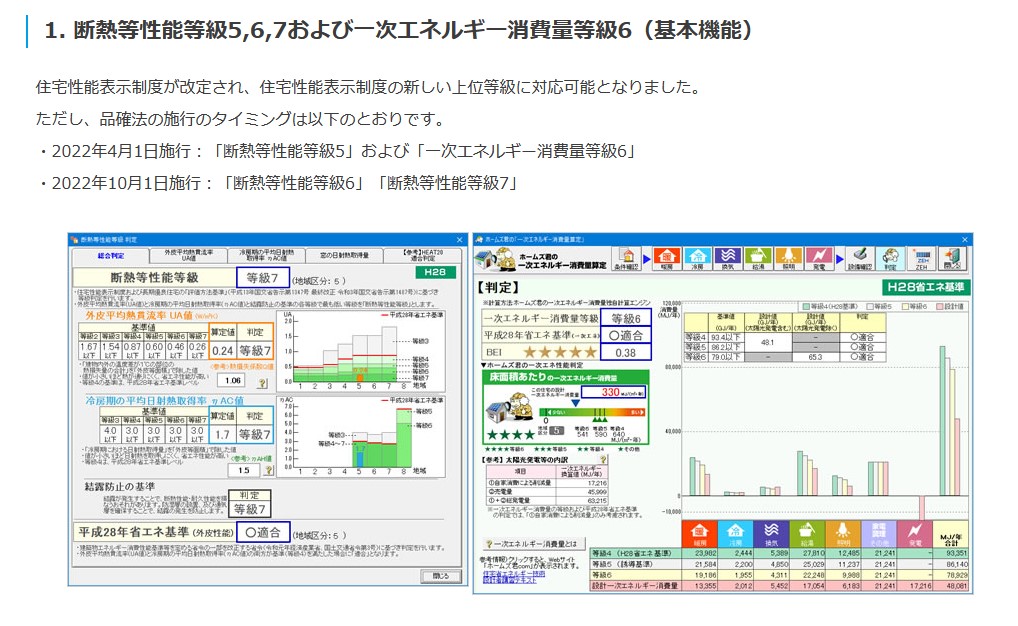Click the ホームズ君 mascot logo in energy window

pos(495,260)
